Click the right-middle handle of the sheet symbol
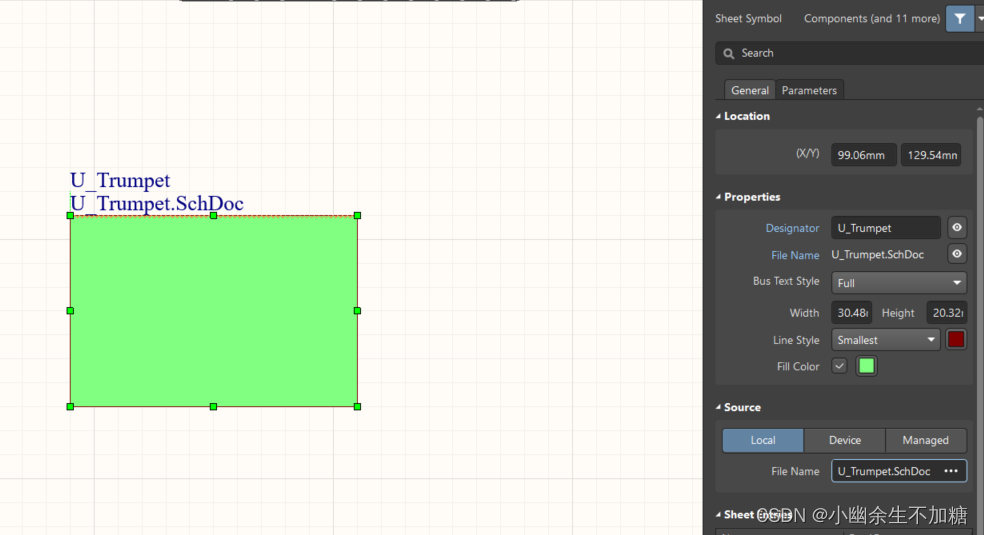Viewport: 984px width, 535px height. click(x=358, y=311)
